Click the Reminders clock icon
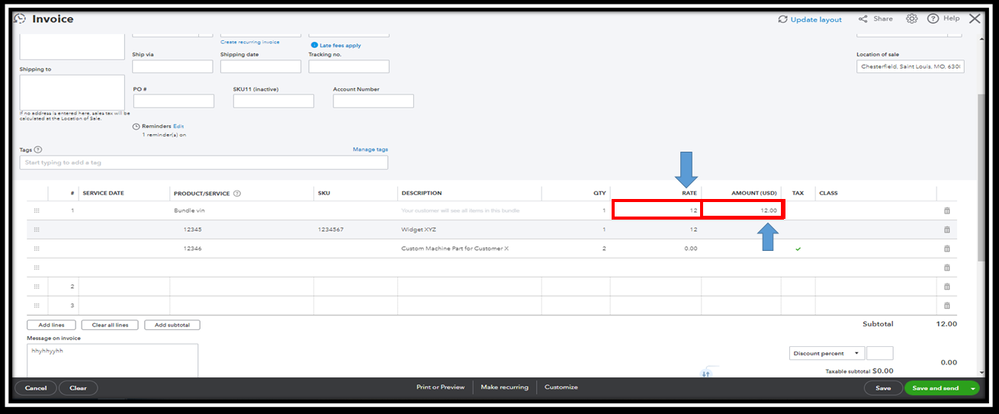The height and width of the screenshot is (414, 999). (136, 127)
